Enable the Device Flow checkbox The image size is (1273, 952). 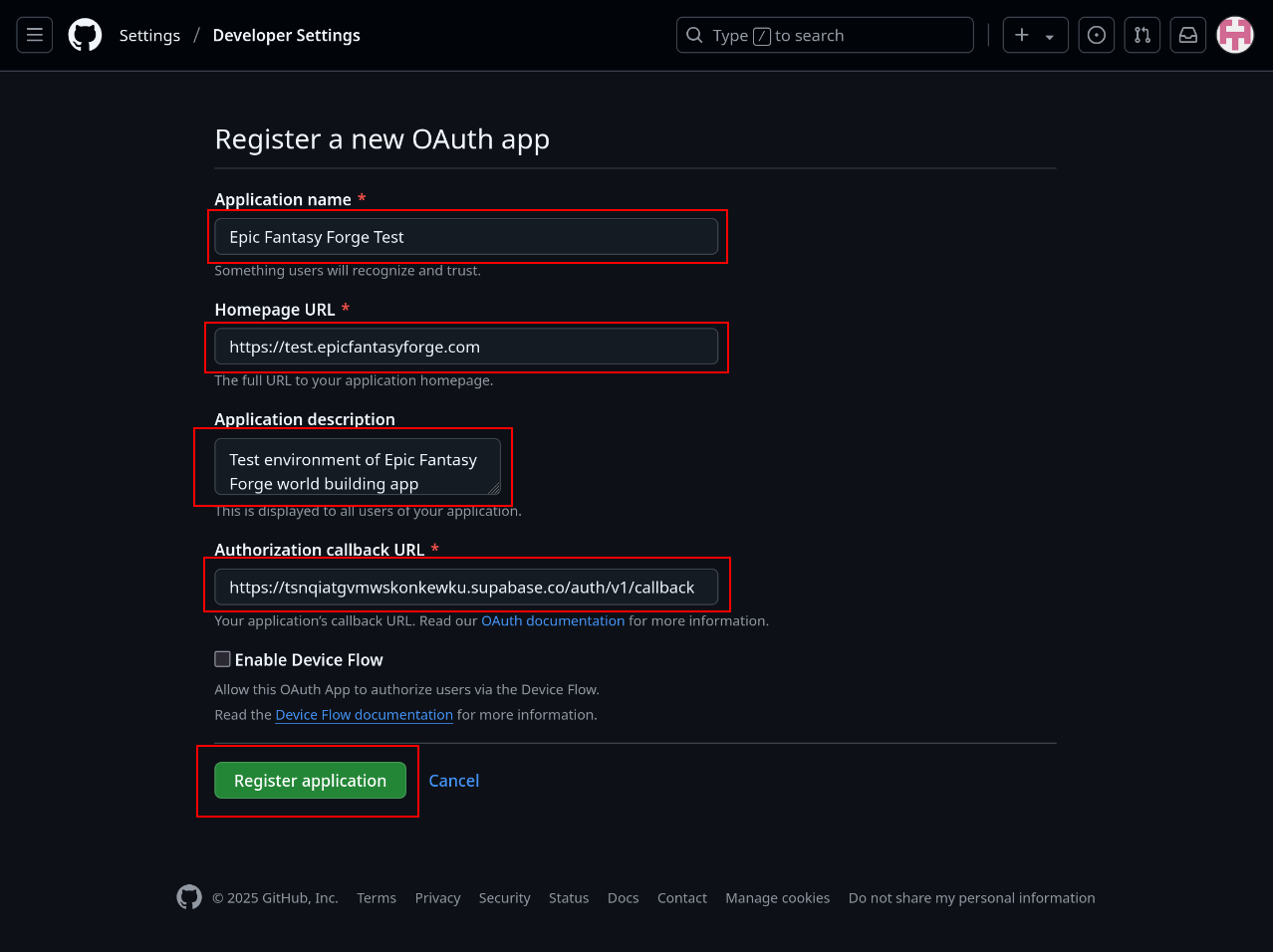click(x=222, y=658)
